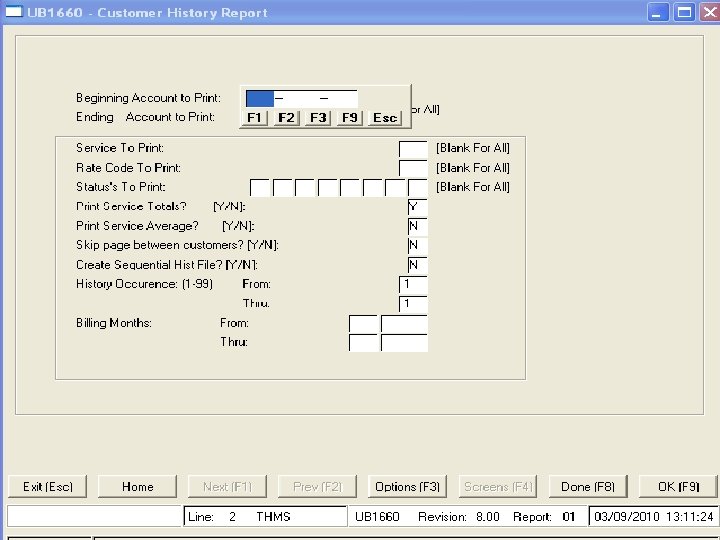Click Billing Months From year box
This screenshot has height=540, width=720.
[x=404, y=324]
